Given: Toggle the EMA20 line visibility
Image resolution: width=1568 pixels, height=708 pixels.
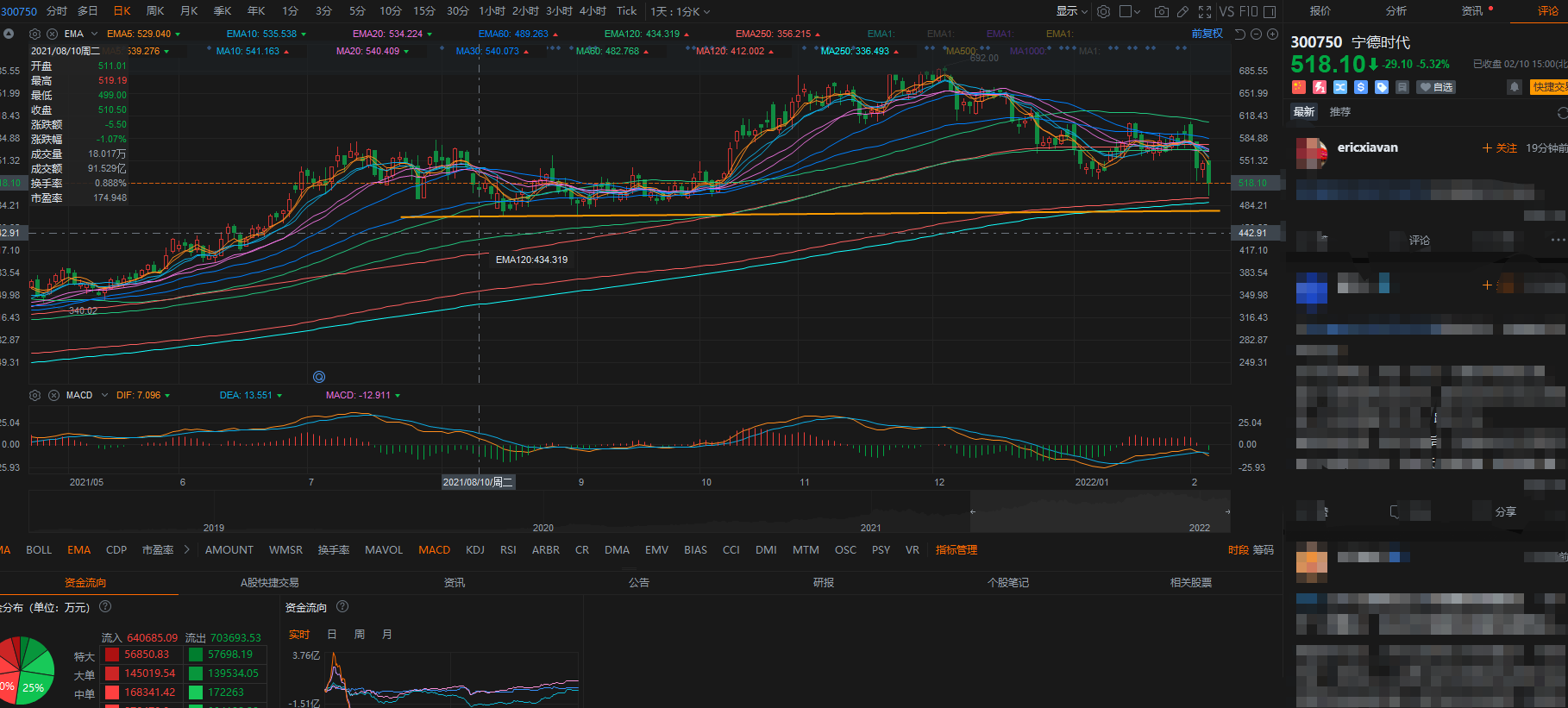Looking at the screenshot, I should (x=392, y=34).
